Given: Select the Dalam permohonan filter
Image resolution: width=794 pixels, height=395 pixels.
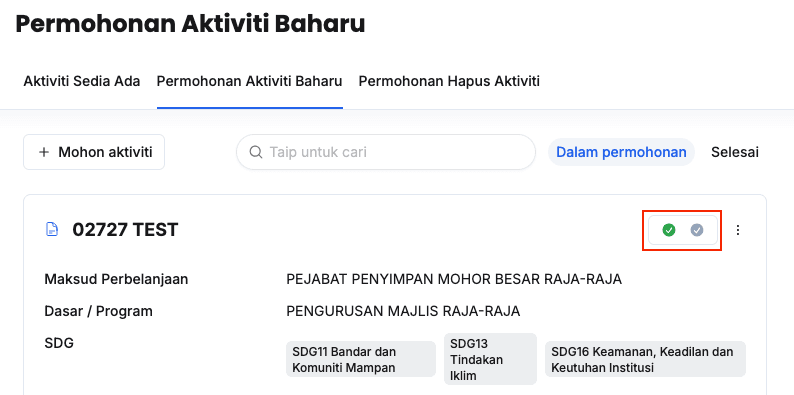Looking at the screenshot, I should [621, 152].
